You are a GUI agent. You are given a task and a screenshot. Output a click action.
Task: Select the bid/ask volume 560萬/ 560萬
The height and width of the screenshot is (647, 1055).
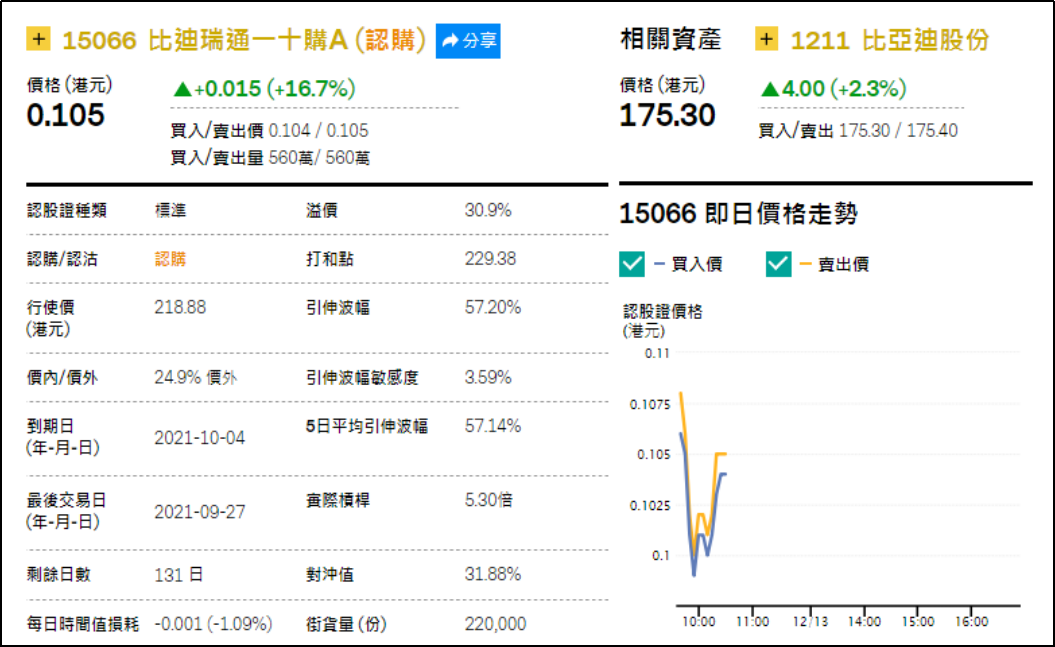click(319, 158)
